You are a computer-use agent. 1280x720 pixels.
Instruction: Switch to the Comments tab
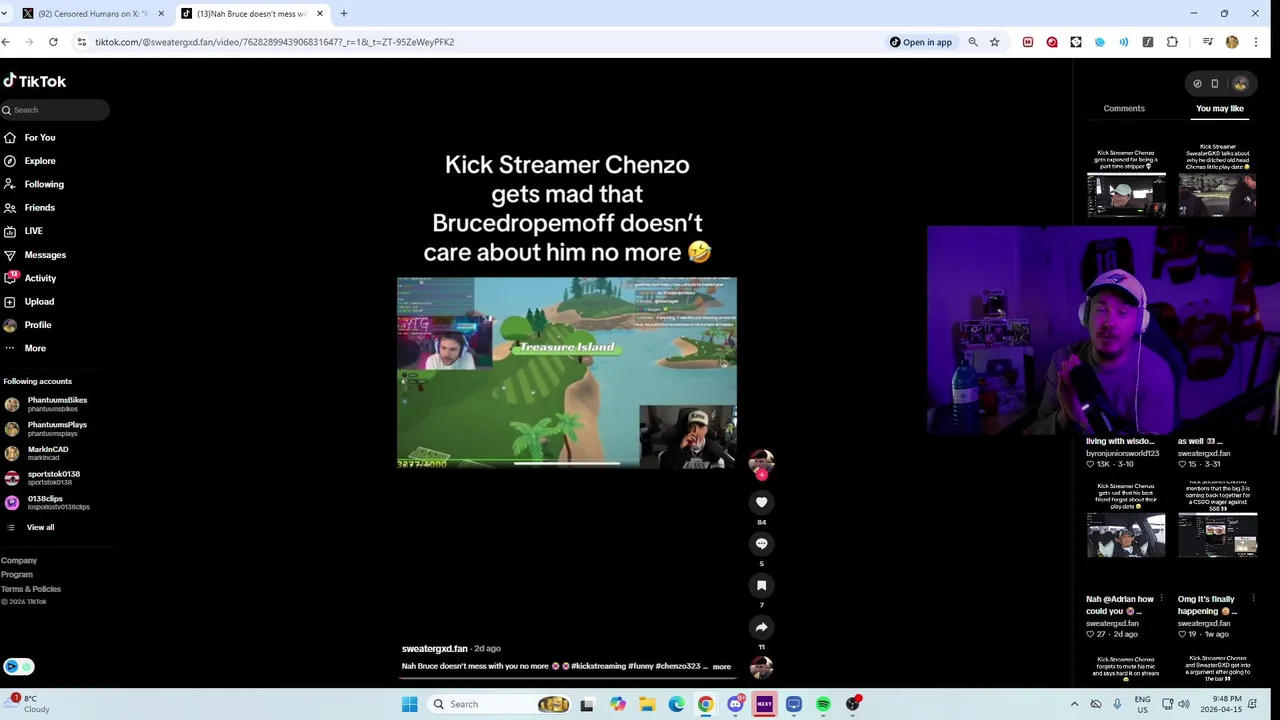point(1124,108)
